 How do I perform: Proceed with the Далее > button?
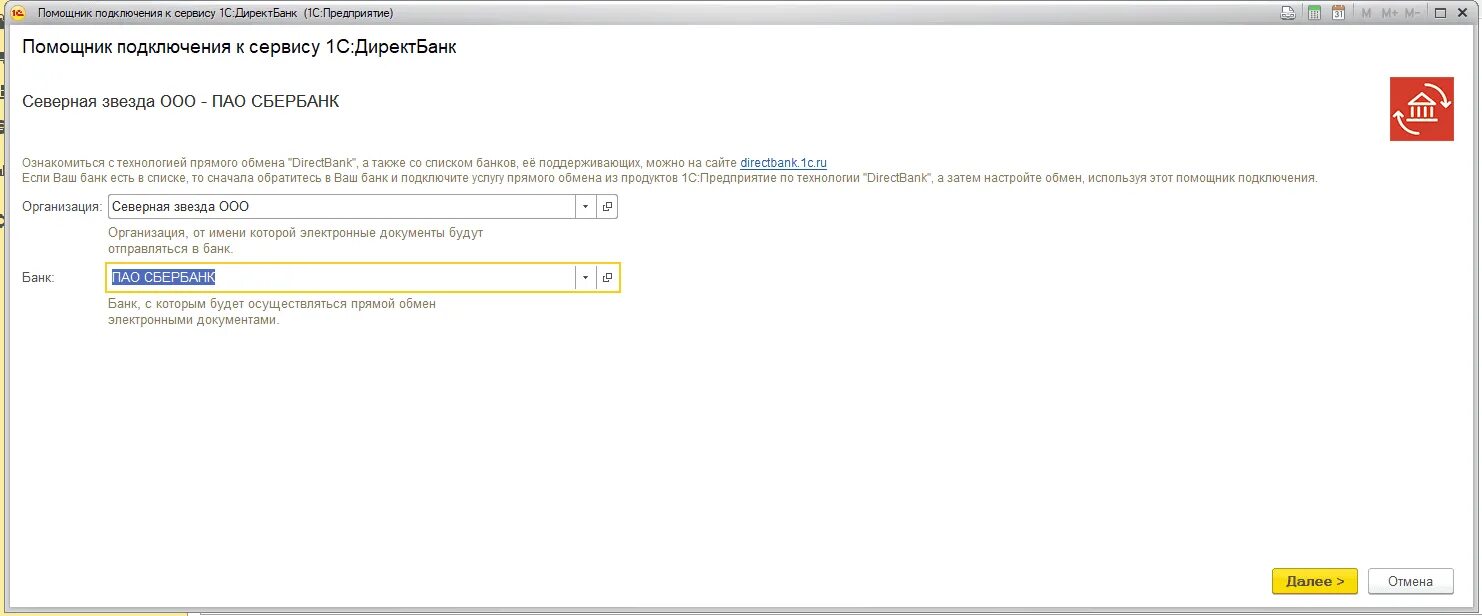[1315, 581]
